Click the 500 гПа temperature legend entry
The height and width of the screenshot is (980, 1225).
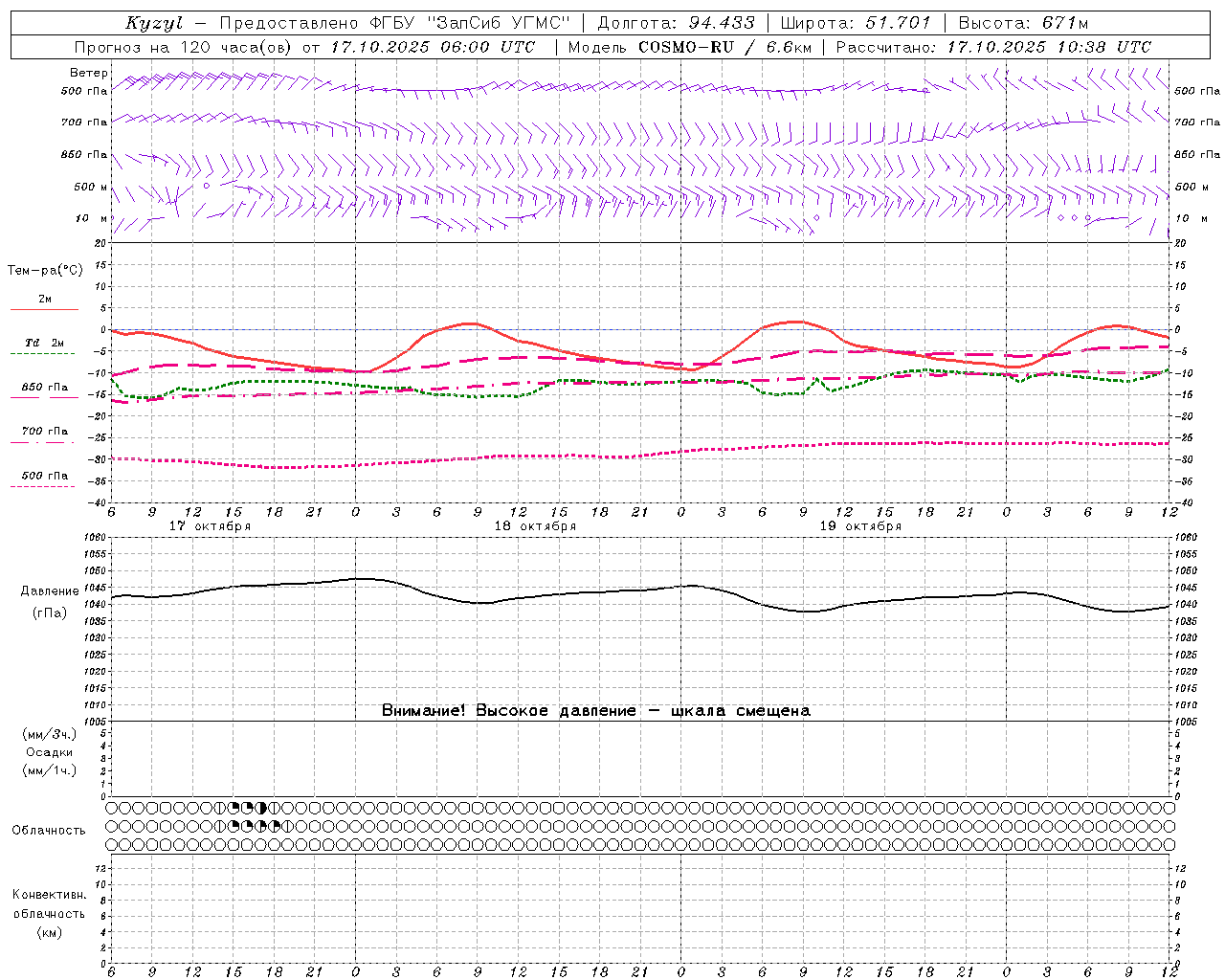pyautogui.click(x=45, y=476)
